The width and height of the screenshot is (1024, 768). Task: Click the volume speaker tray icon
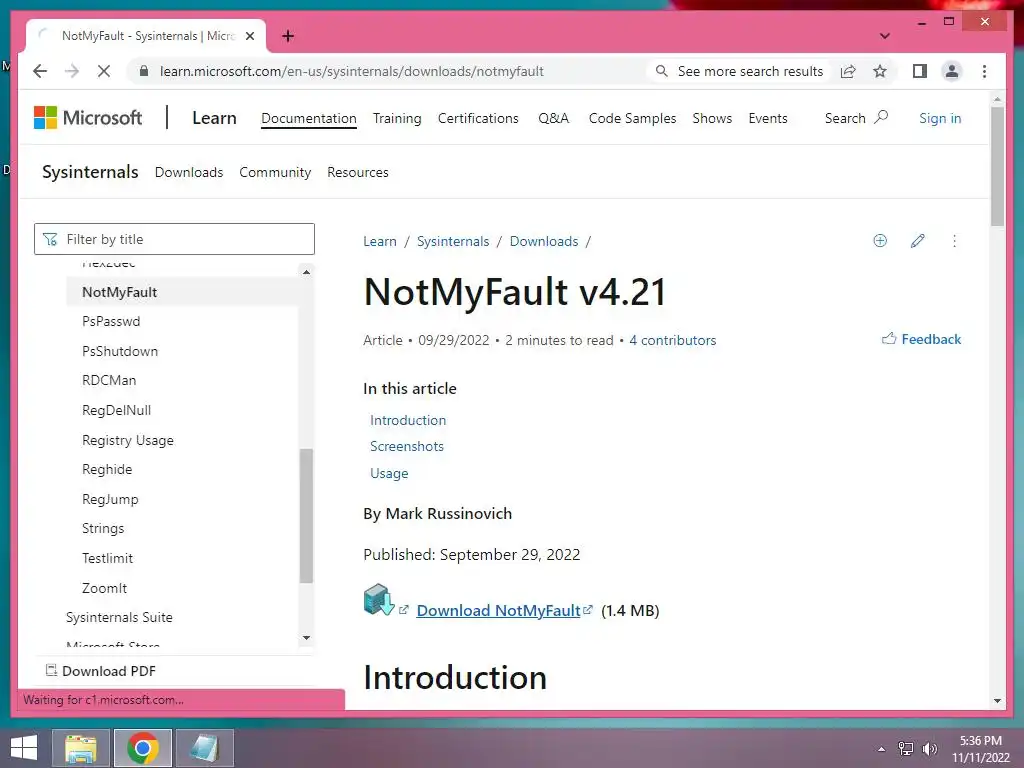pyautogui.click(x=929, y=749)
